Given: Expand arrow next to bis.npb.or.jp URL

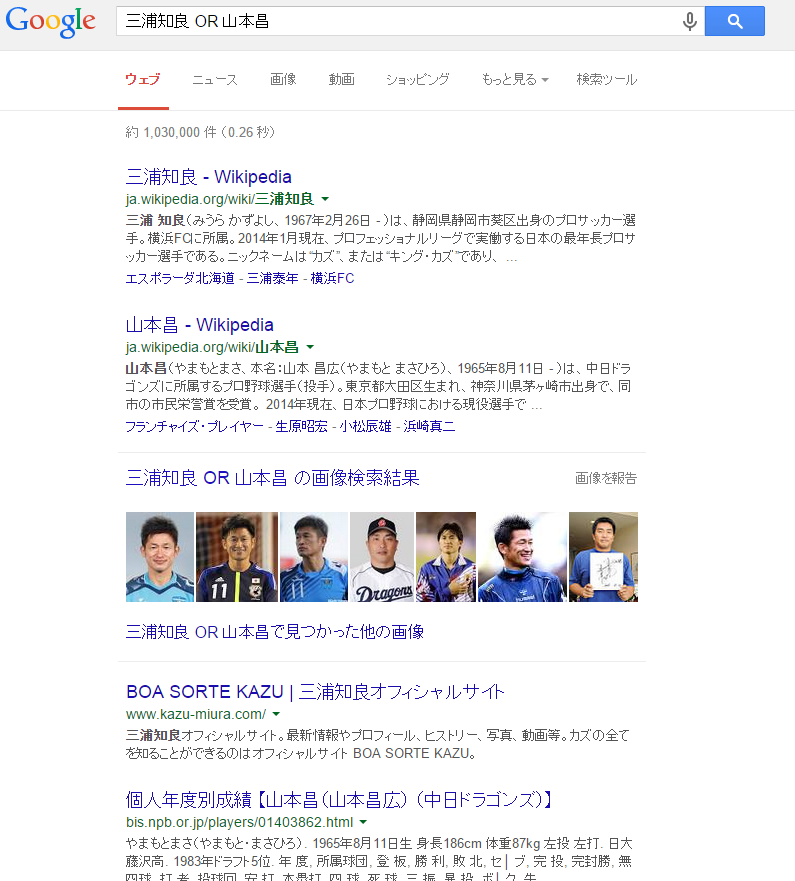Looking at the screenshot, I should (363, 822).
